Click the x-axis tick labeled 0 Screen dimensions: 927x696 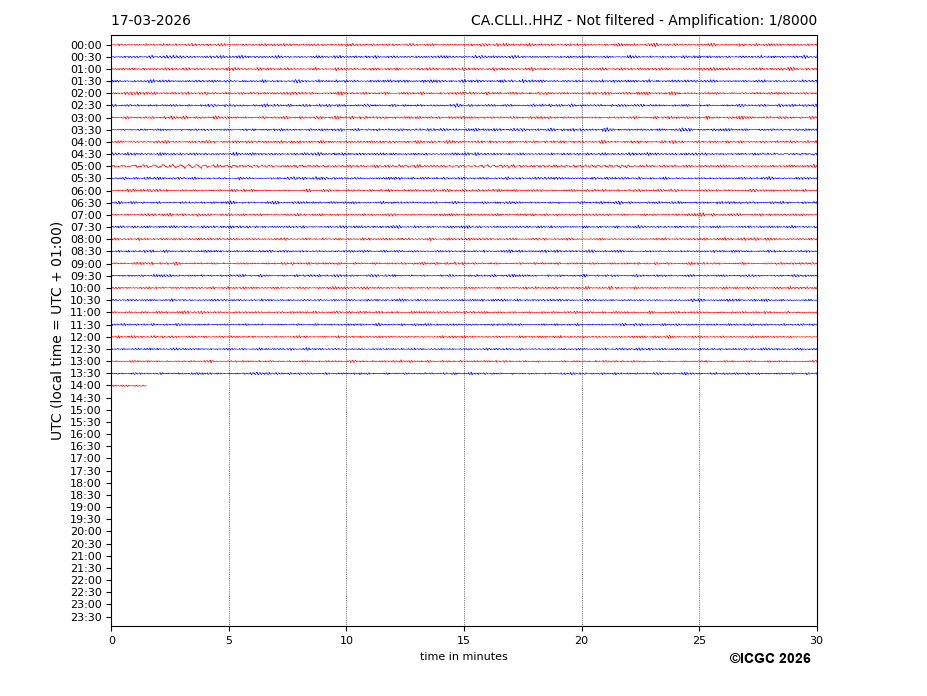coord(112,640)
